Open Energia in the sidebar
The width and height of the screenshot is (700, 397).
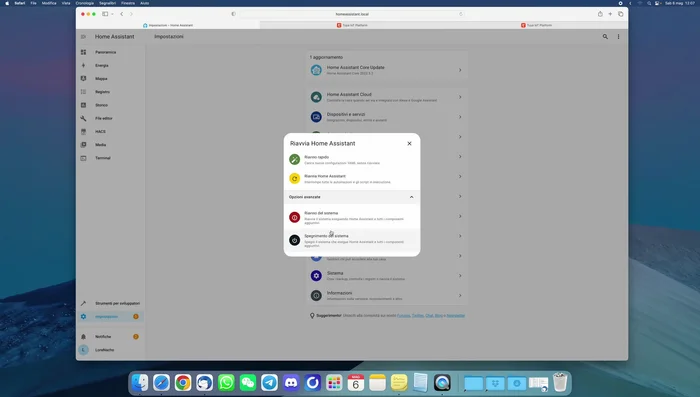tap(111, 65)
